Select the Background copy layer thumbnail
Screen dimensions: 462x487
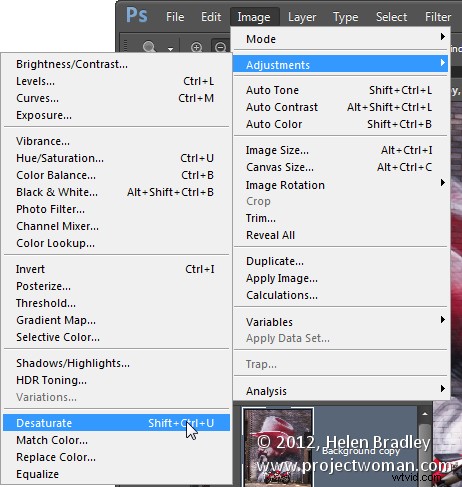pyautogui.click(x=278, y=447)
